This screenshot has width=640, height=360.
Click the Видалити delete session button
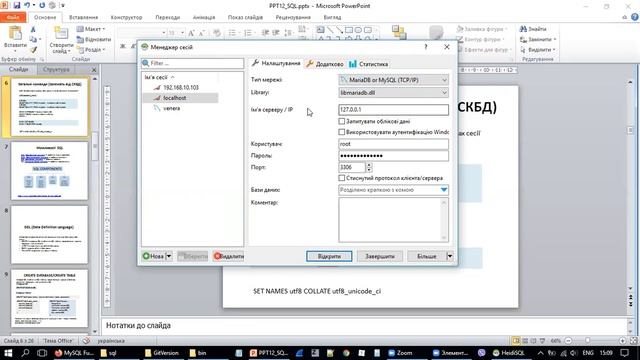point(229,256)
